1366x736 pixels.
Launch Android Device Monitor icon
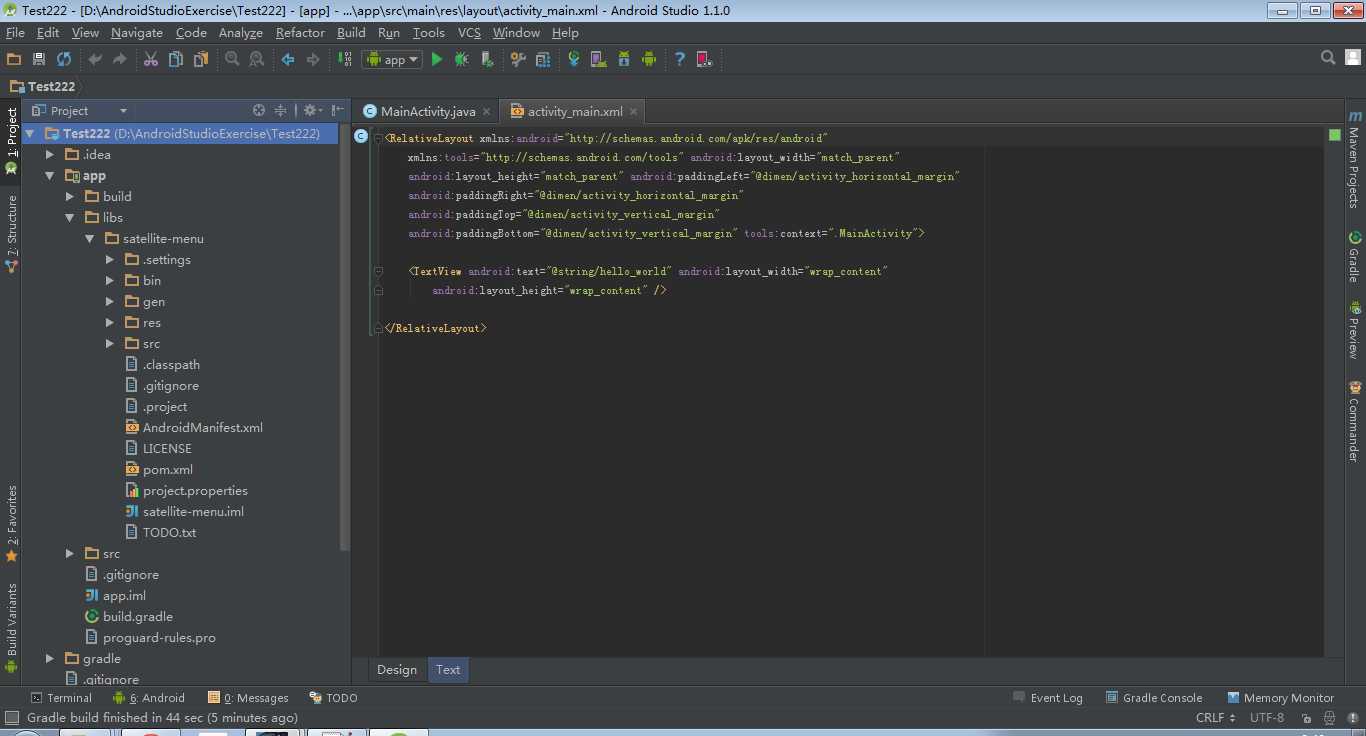pyautogui.click(x=649, y=59)
